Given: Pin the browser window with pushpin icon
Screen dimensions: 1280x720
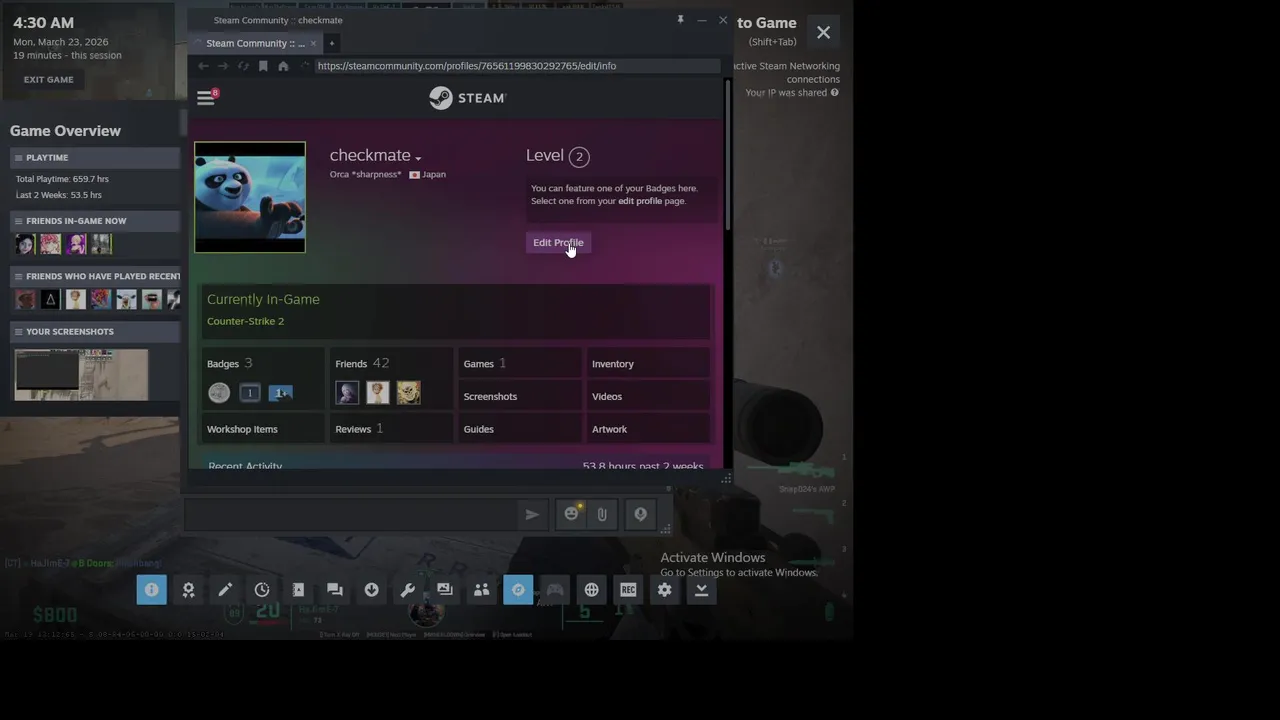Looking at the screenshot, I should (x=680, y=20).
